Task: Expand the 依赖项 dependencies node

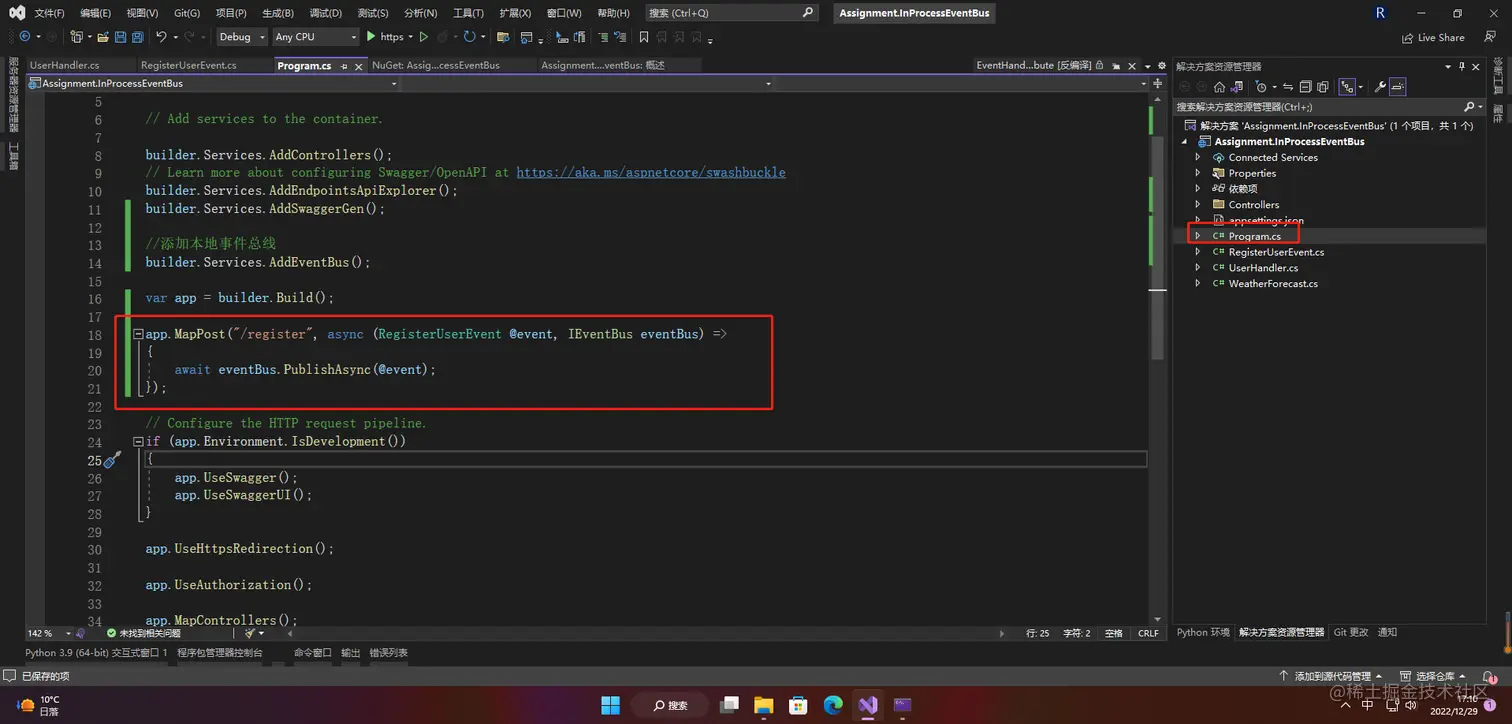Action: point(1198,188)
